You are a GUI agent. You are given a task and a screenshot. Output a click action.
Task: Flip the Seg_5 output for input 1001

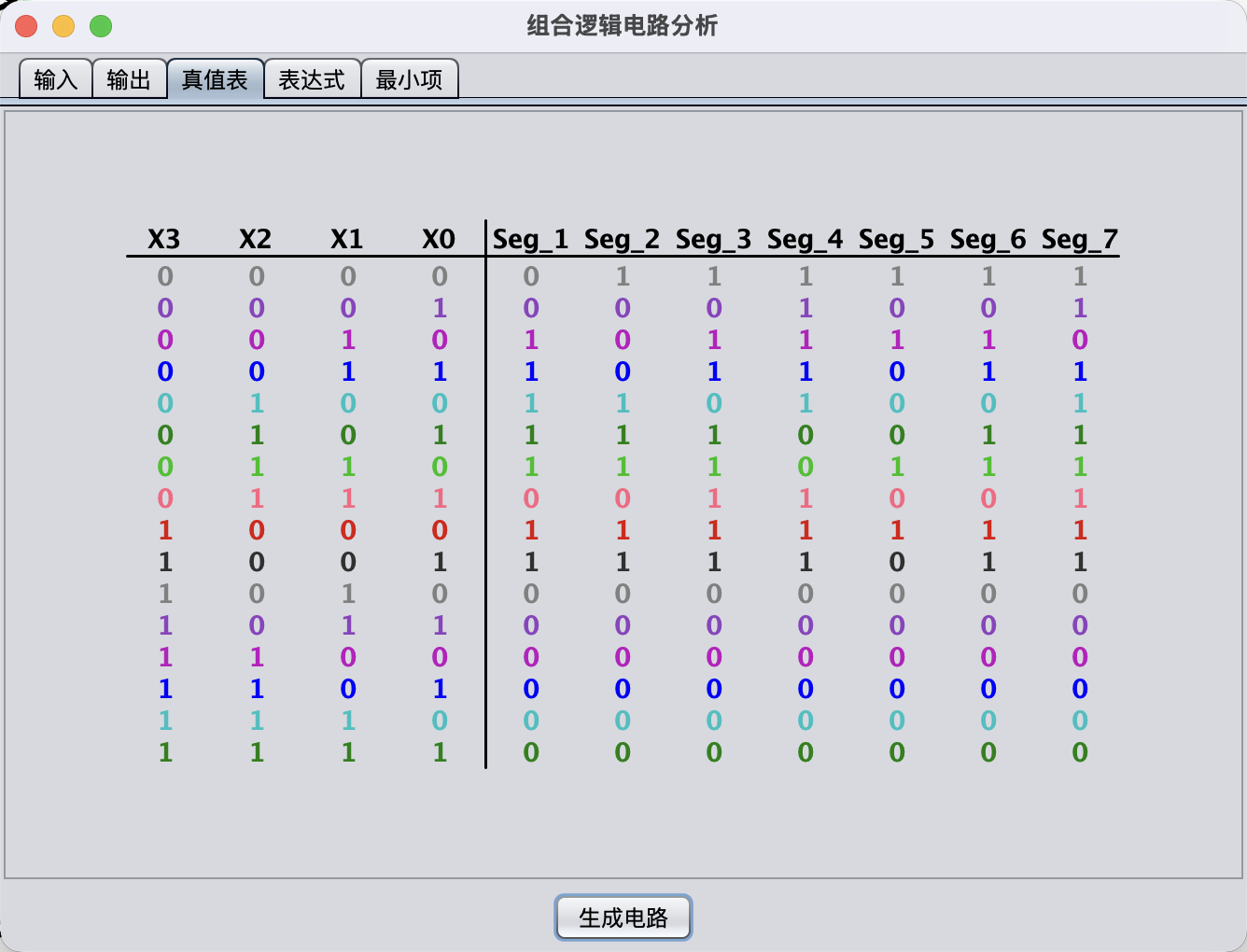click(897, 562)
